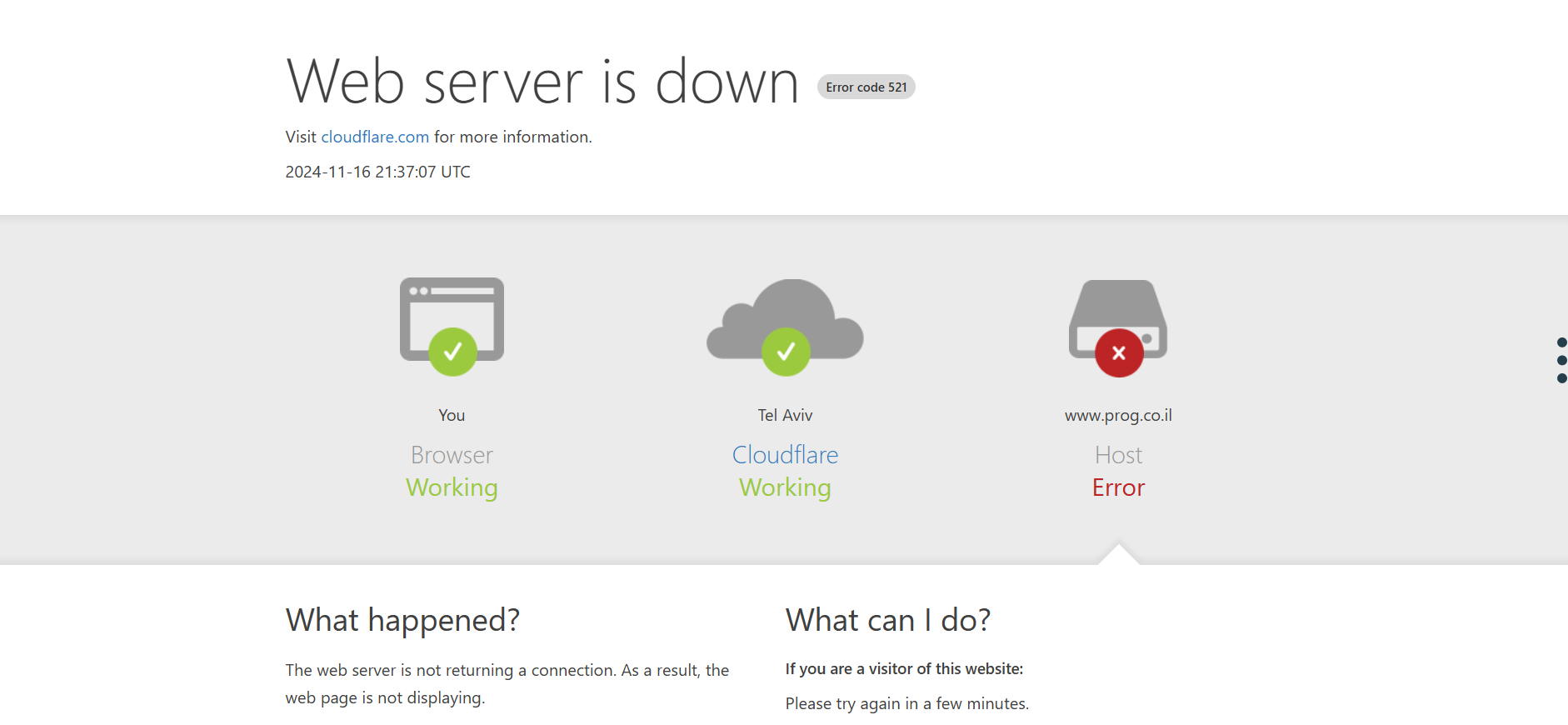The height and width of the screenshot is (725, 1568).
Task: Select the timestamp 2024-11-16 21:37:07 UTC
Action: [378, 172]
